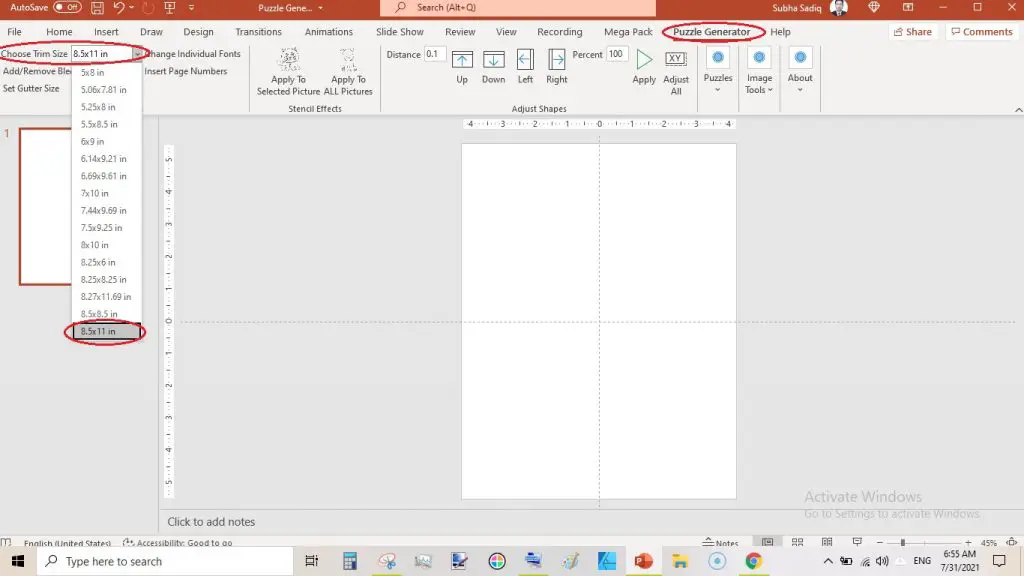The width and height of the screenshot is (1024, 576).
Task: Switch to Reading View icon
Action: pos(827,542)
